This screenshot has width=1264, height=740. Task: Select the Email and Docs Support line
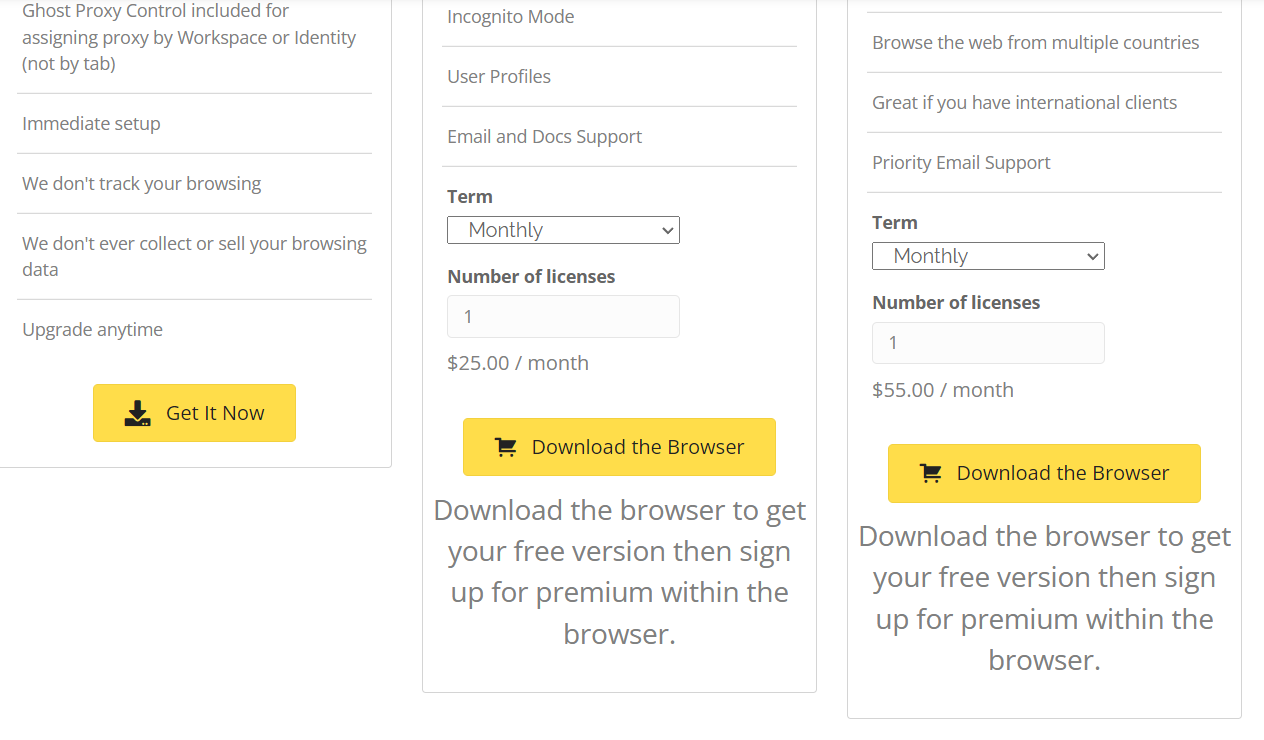tap(544, 136)
